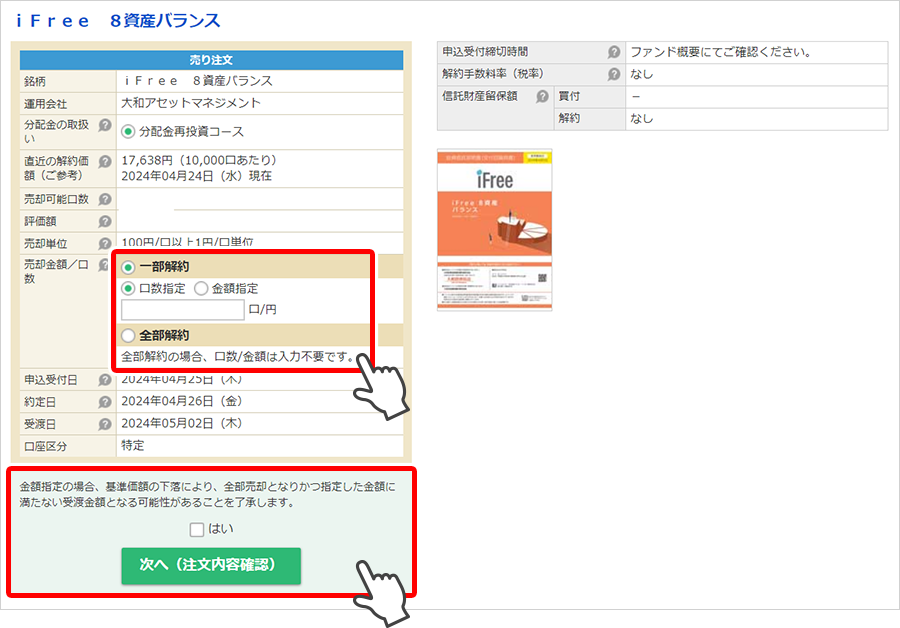Open help icon for 分配金の取扱い
The height and width of the screenshot is (628, 900).
click(x=104, y=125)
